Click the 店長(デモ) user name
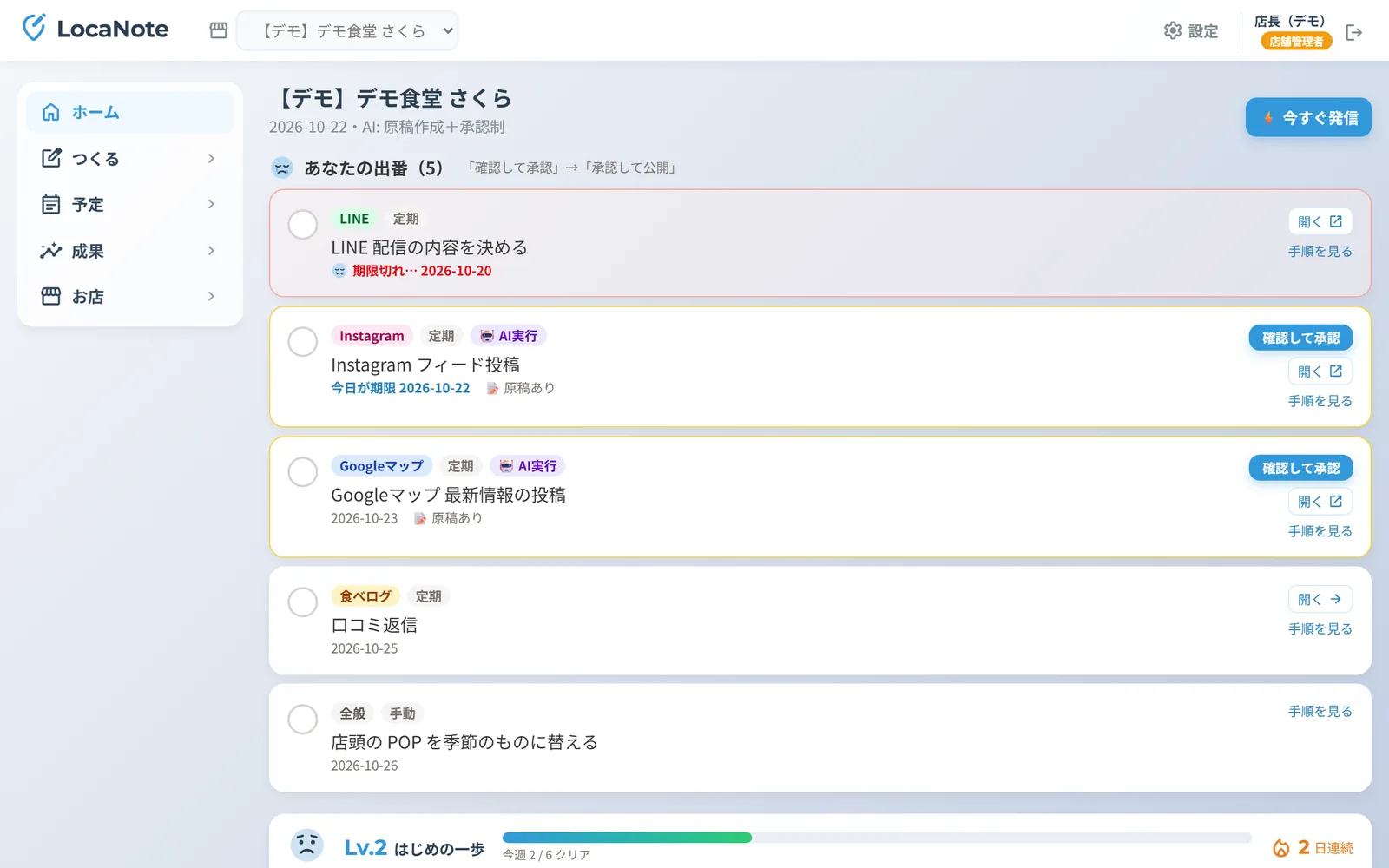The image size is (1389, 868). pyautogui.click(x=1289, y=21)
